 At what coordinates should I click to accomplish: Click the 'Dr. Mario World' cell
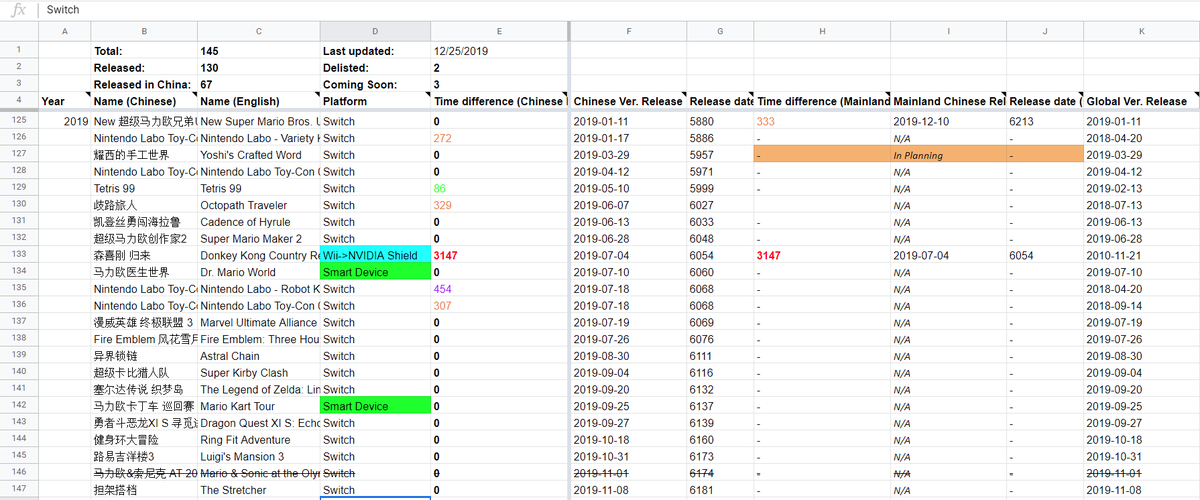click(x=259, y=272)
